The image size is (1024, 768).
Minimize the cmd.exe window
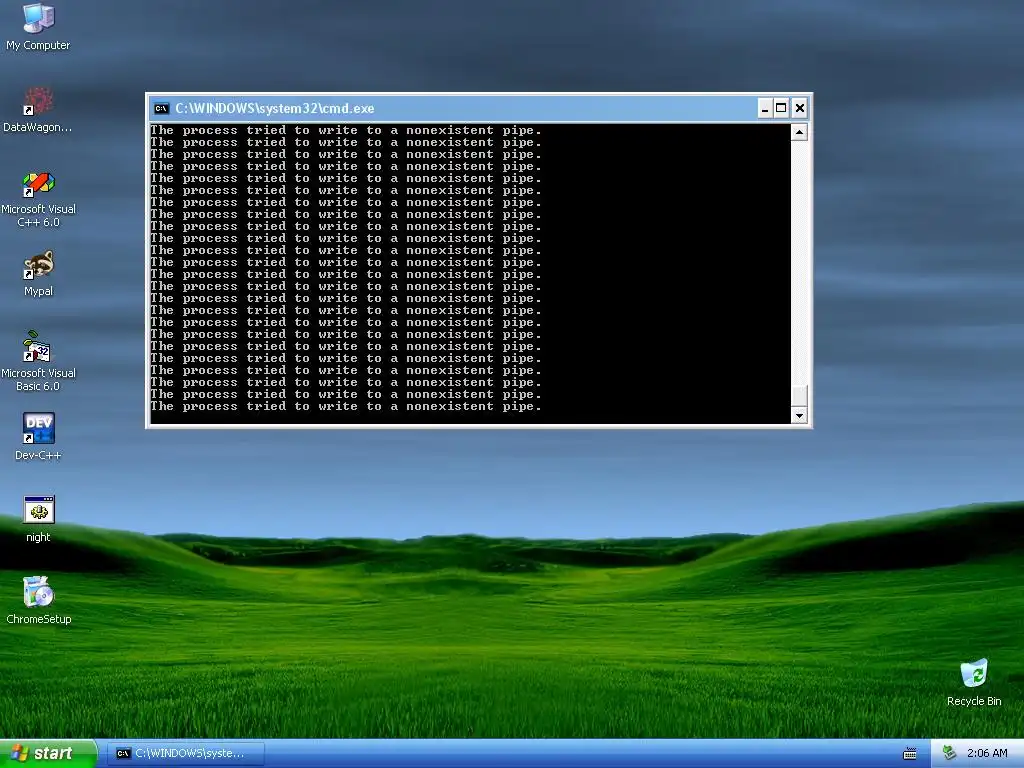point(765,108)
